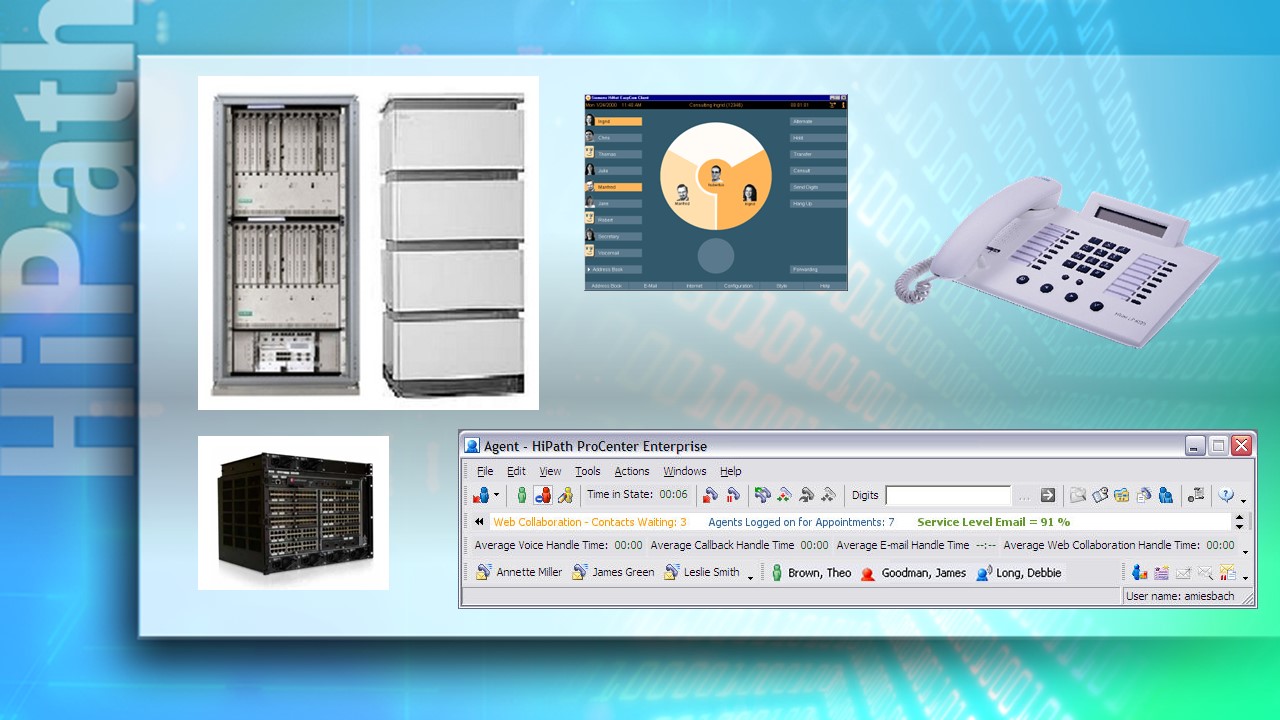Click the agent logon icon in Agent toolbar
This screenshot has width=1280, height=720.
pos(481,495)
